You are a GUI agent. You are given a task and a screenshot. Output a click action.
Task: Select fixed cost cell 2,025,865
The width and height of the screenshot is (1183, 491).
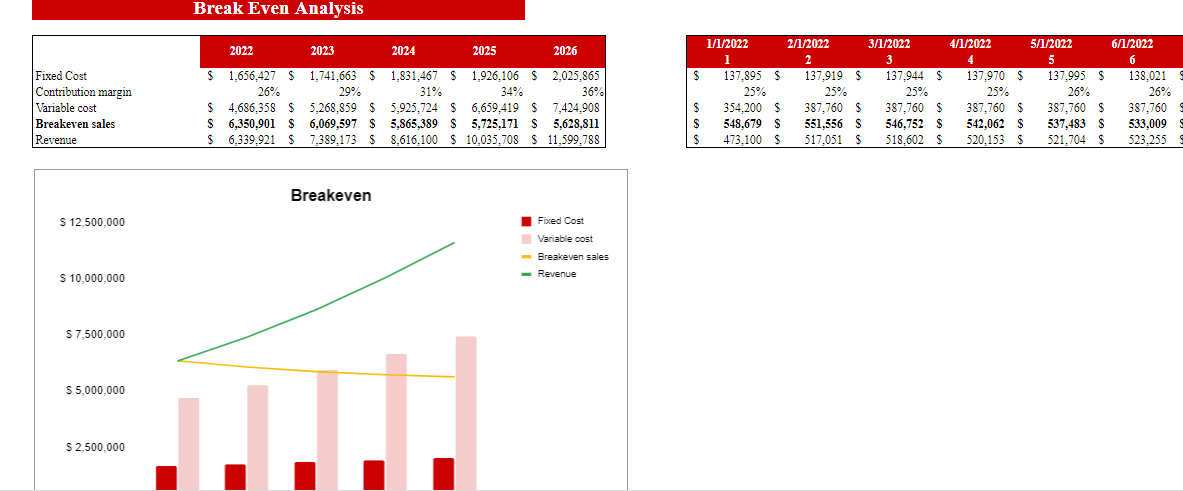(565, 76)
